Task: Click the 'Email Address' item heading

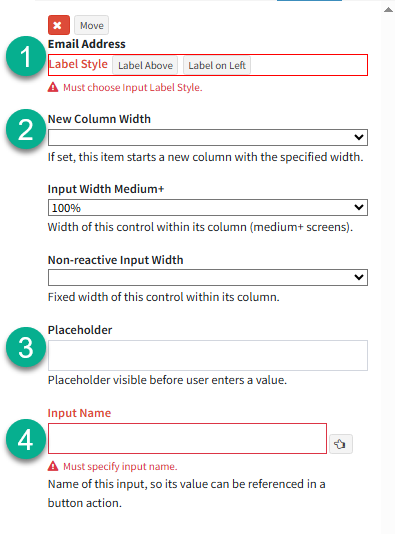Action: [x=86, y=44]
